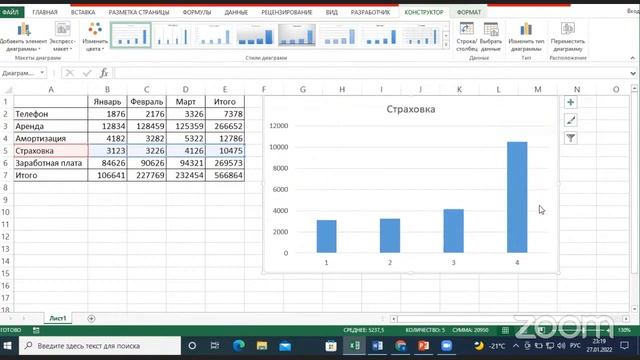Click horizontal scrollbar left arrow
Image resolution: width=640 pixels, height=360 pixels.
coord(393,318)
